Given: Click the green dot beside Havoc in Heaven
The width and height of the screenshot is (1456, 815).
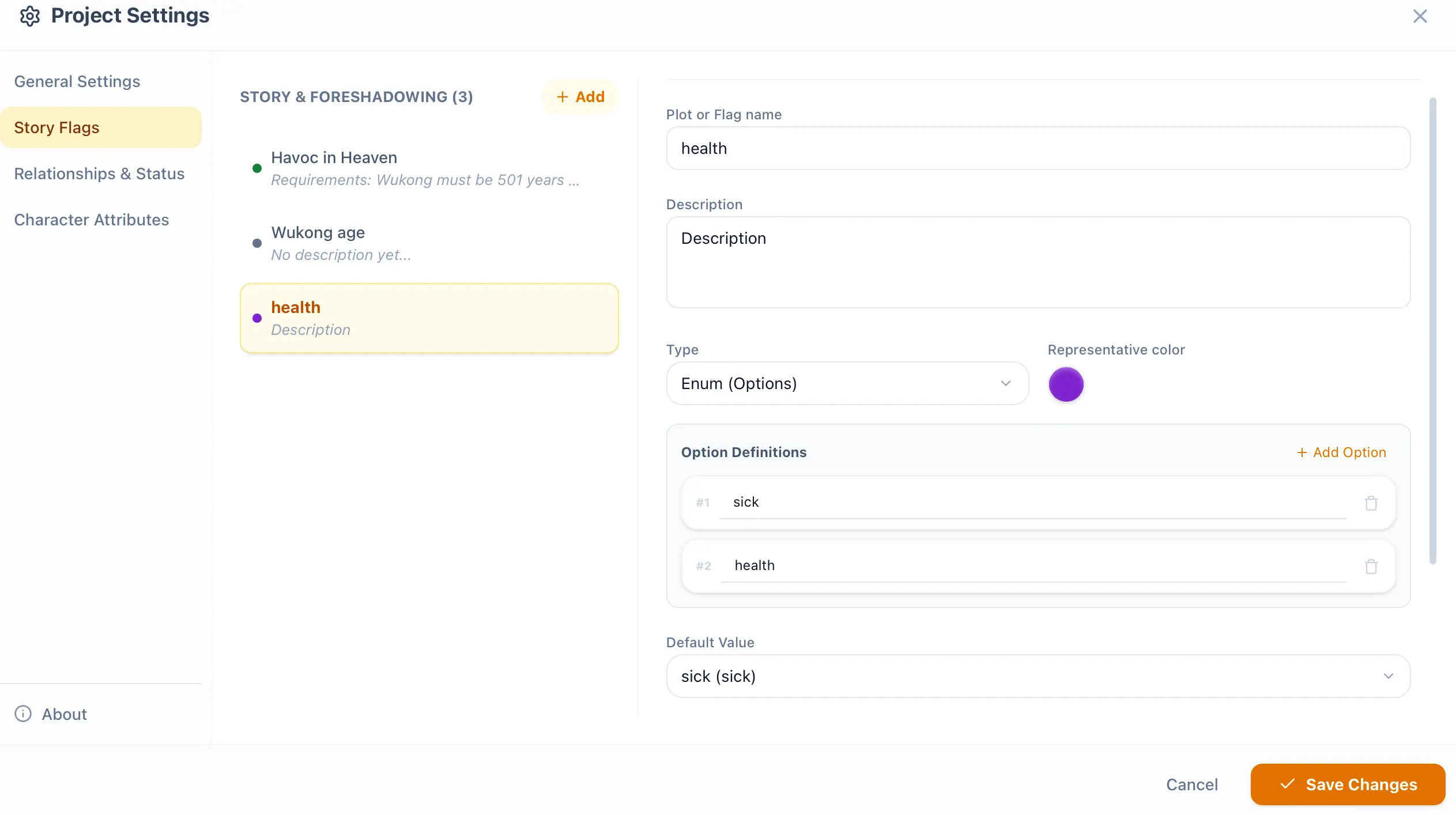Looking at the screenshot, I should tap(257, 168).
